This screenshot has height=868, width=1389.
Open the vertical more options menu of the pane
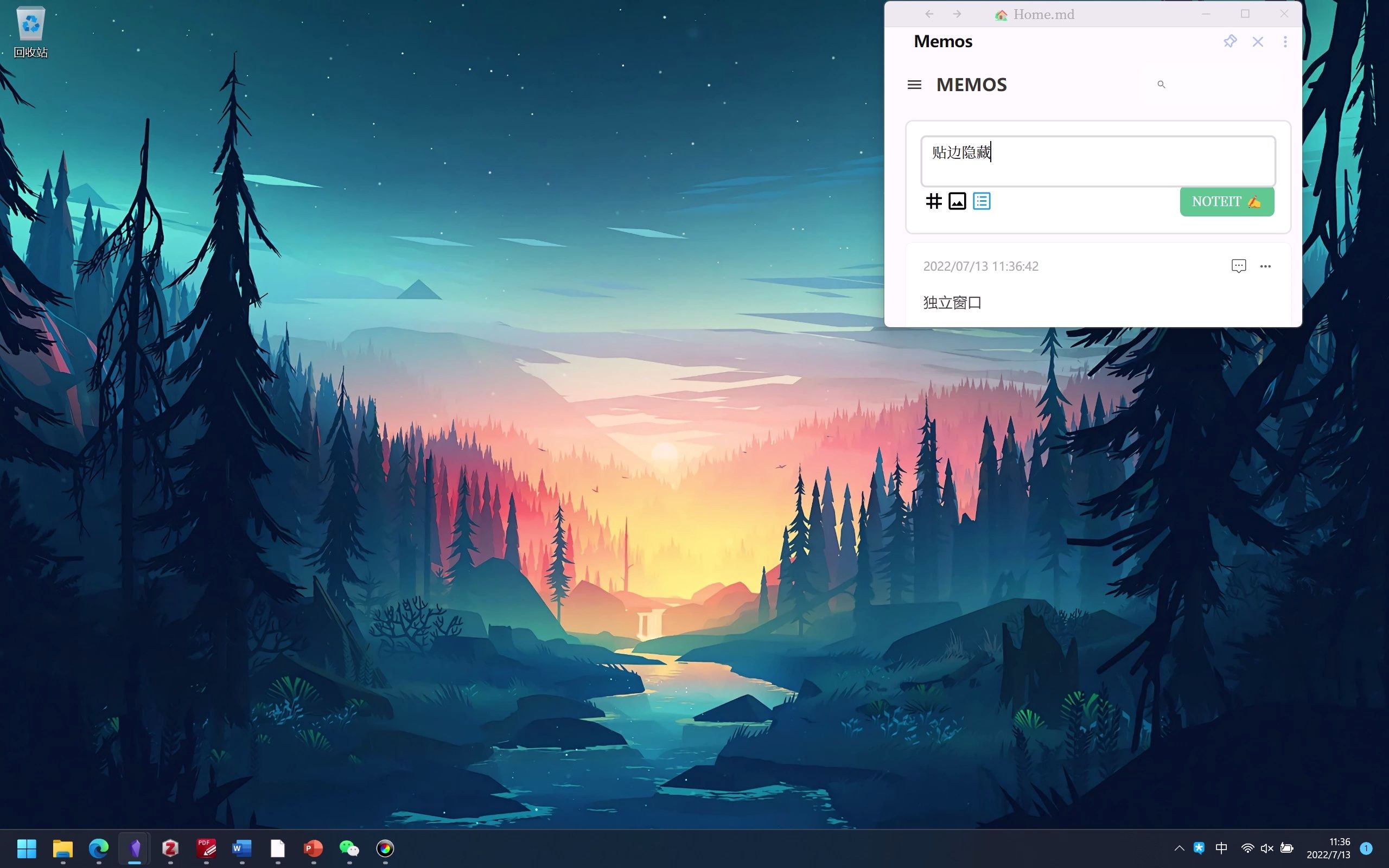pos(1285,41)
